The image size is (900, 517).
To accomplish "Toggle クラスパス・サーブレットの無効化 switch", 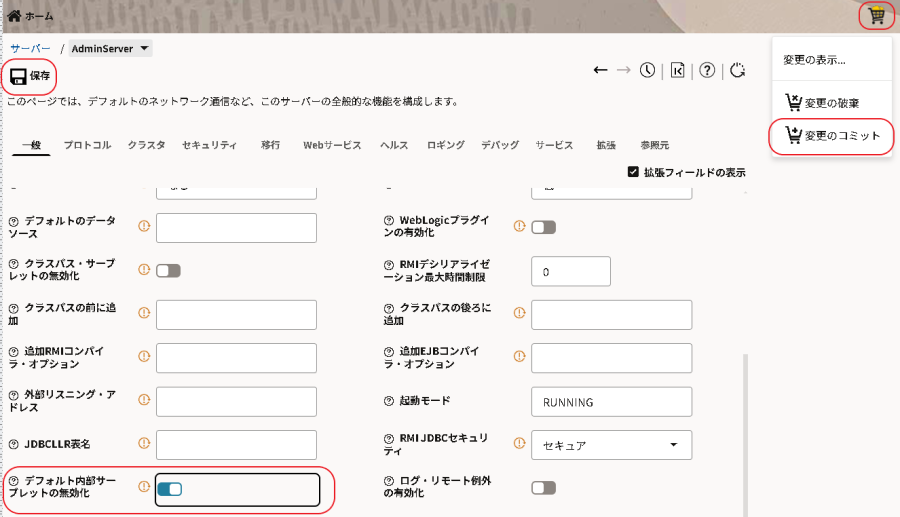I will coord(168,270).
